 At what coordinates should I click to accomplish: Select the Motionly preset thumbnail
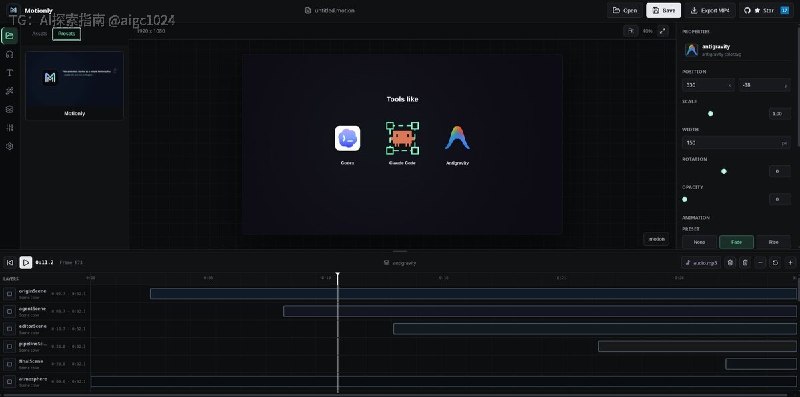pyautogui.click(x=74, y=86)
